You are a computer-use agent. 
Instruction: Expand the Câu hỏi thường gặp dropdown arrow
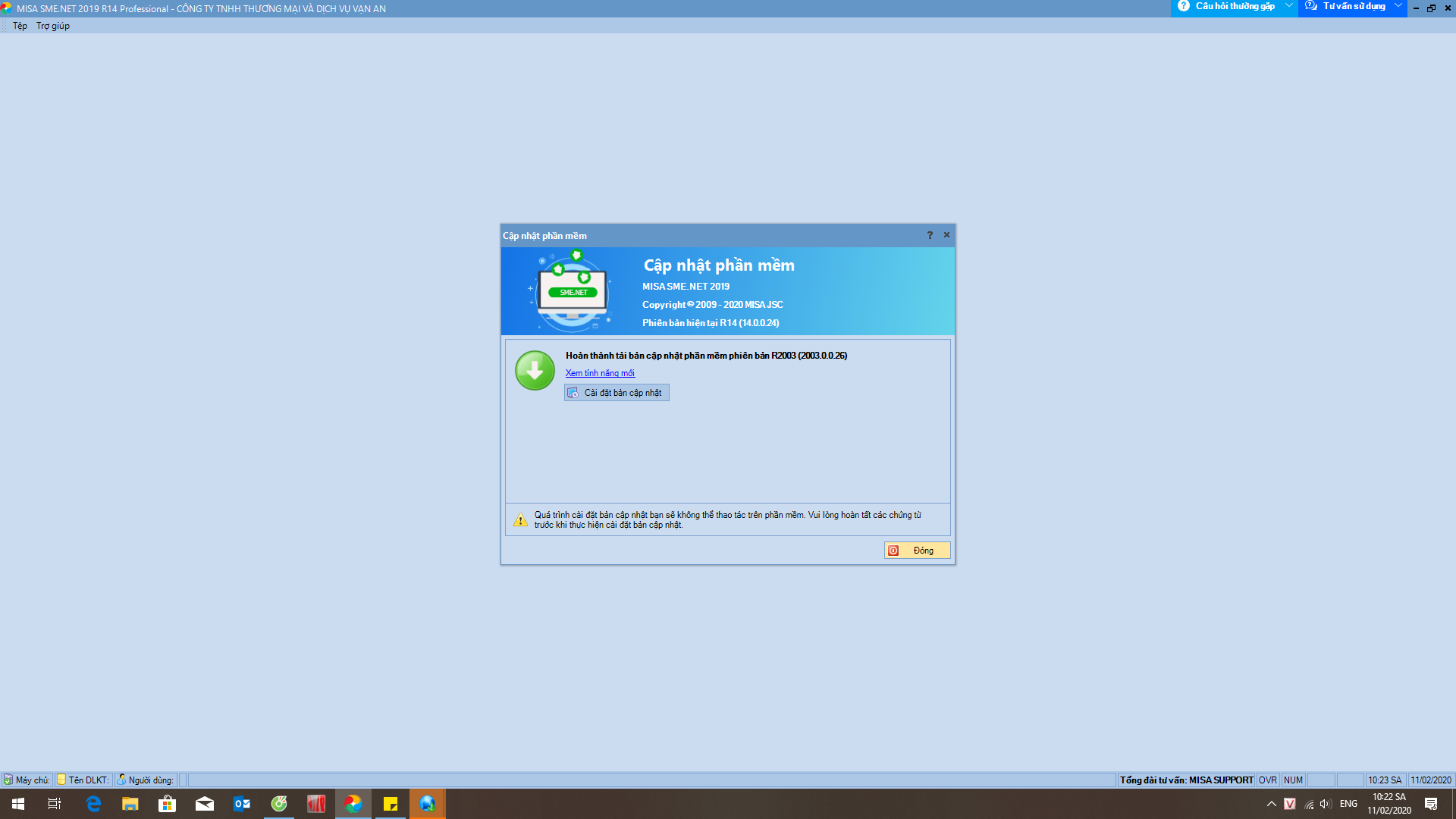click(1288, 6)
